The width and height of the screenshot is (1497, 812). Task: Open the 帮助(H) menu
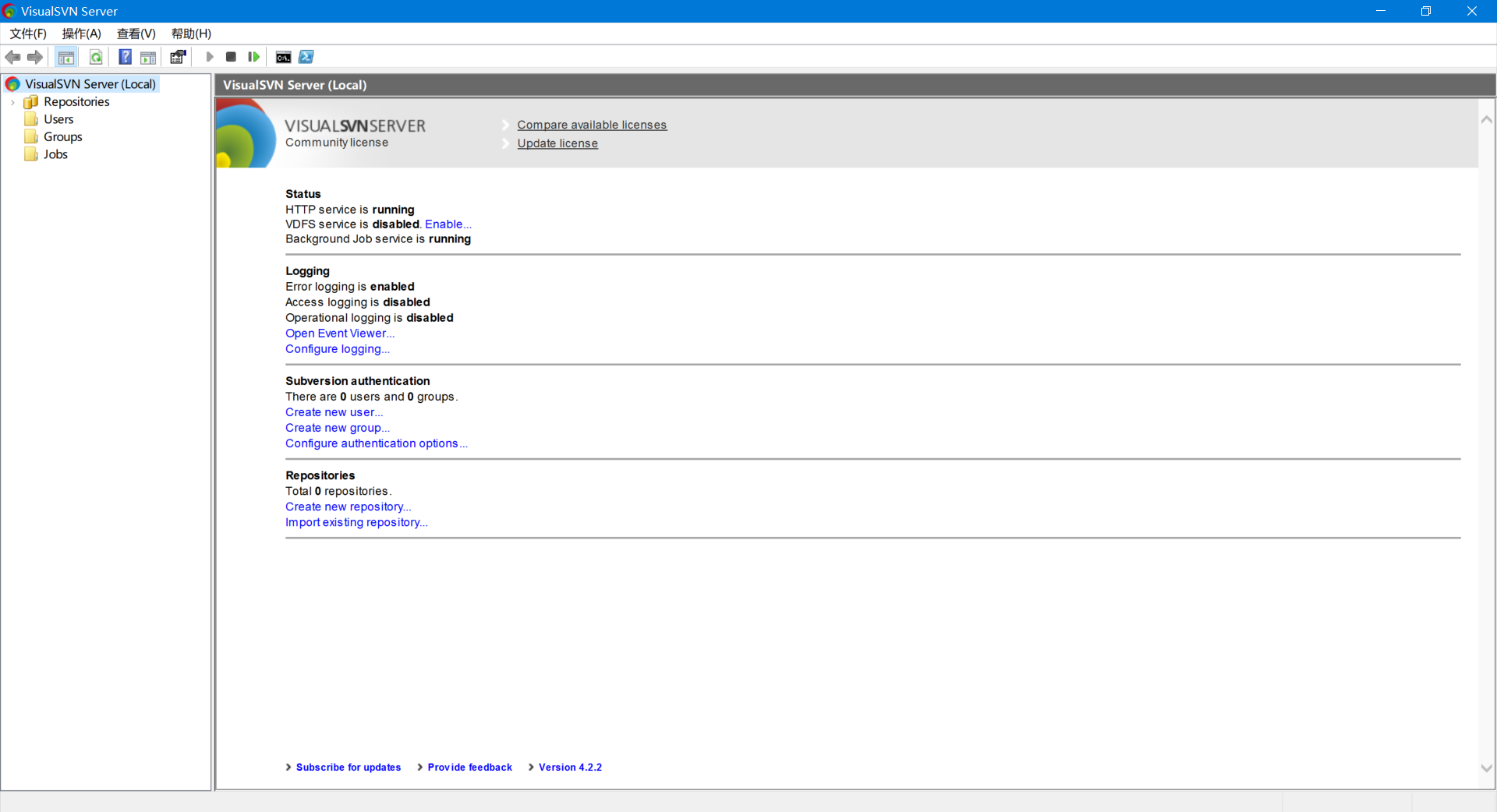coord(192,34)
